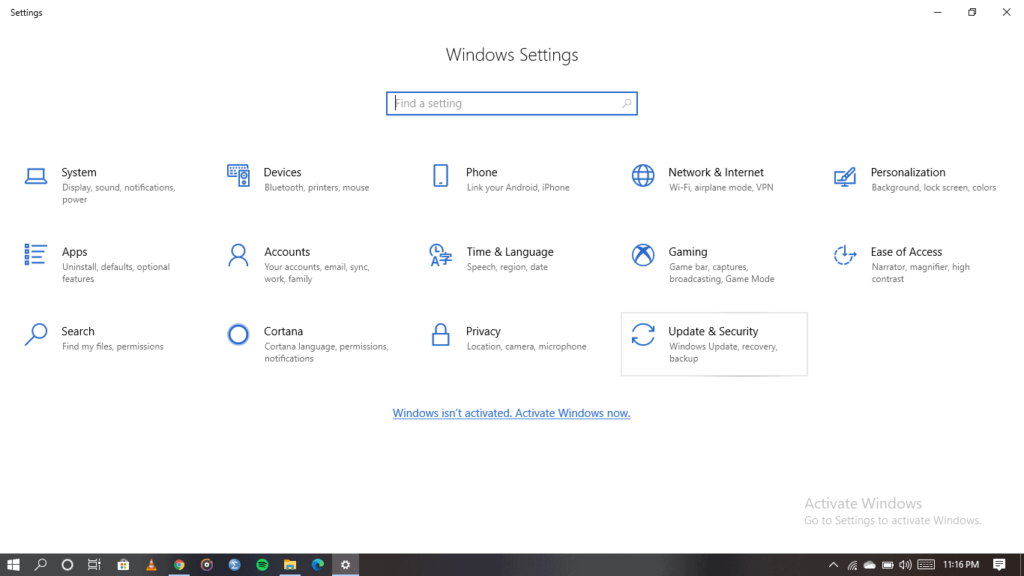Viewport: 1024px width, 576px height.
Task: Switch to Google Chrome on taskbar
Action: pos(179,565)
